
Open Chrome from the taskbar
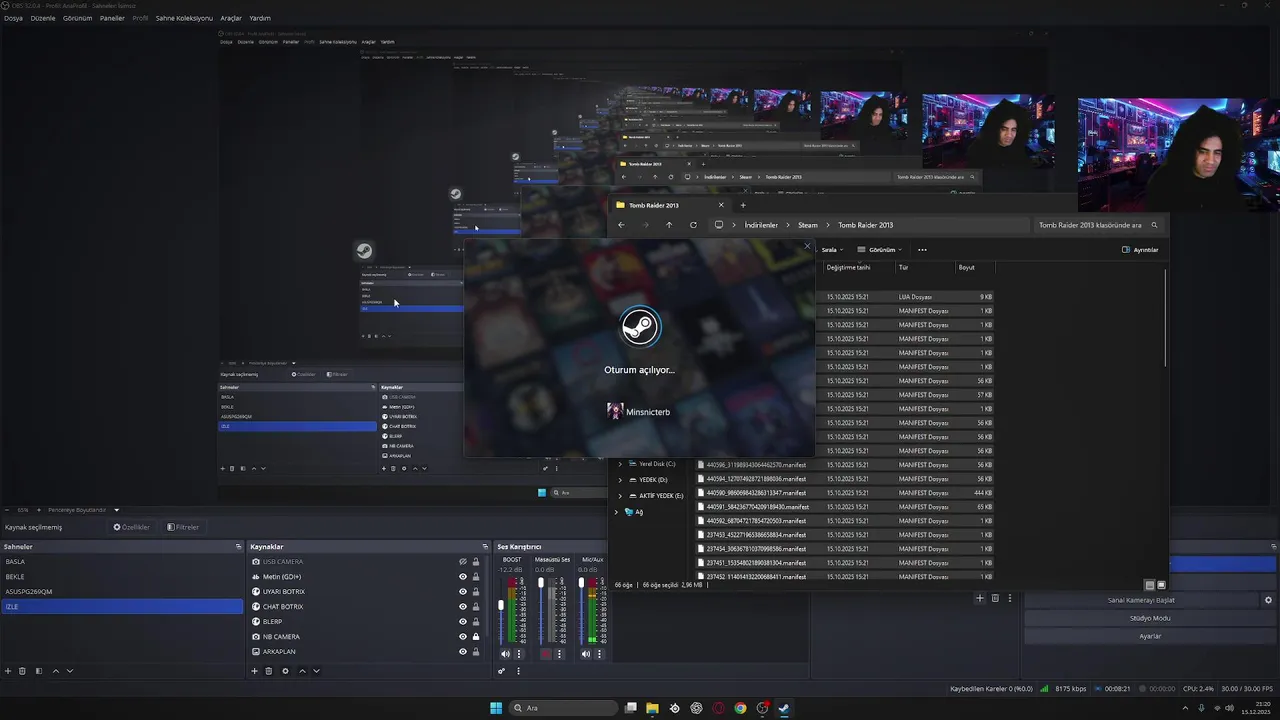tap(740, 708)
